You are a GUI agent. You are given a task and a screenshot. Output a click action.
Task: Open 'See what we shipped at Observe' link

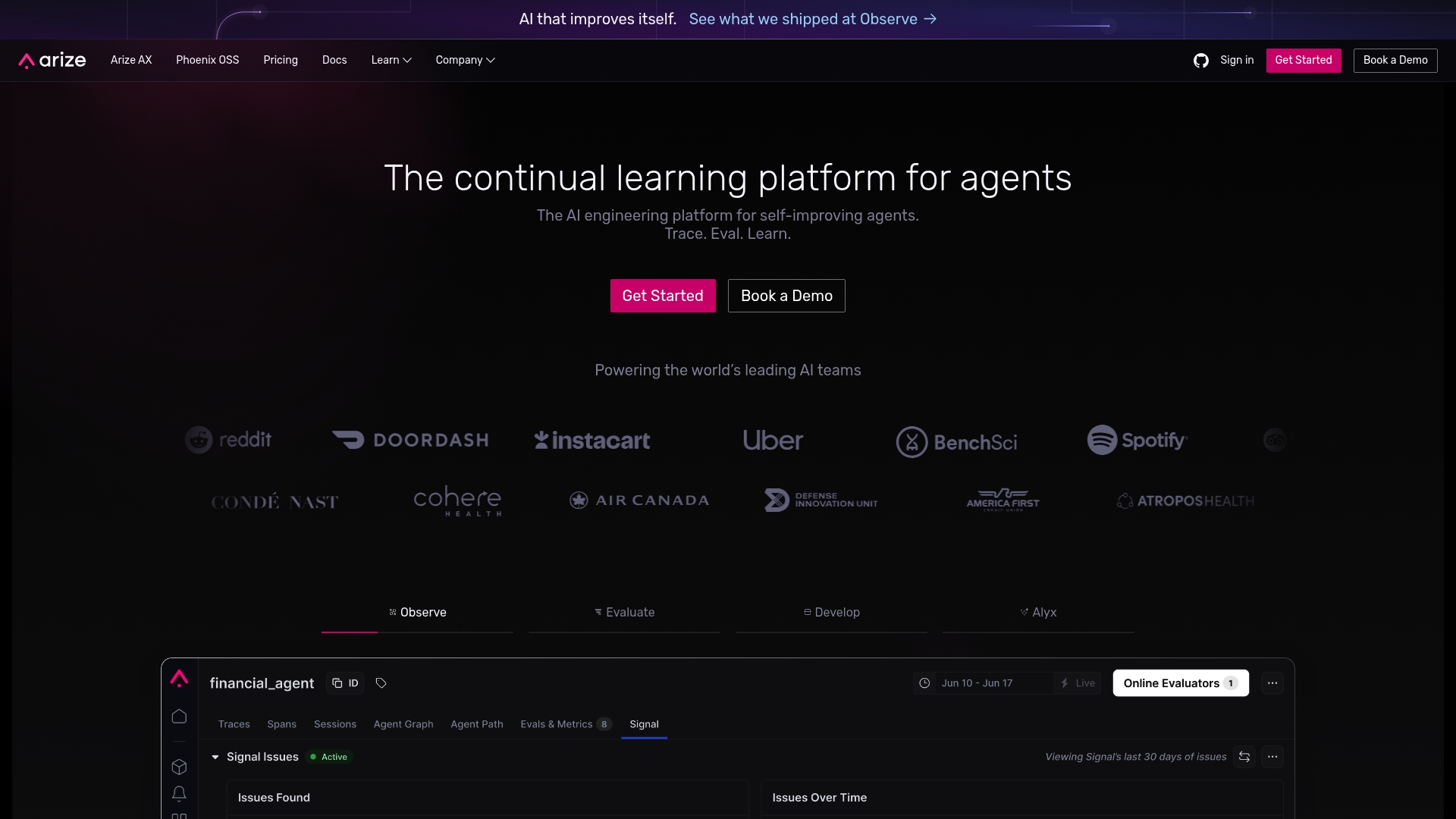pyautogui.click(x=813, y=19)
